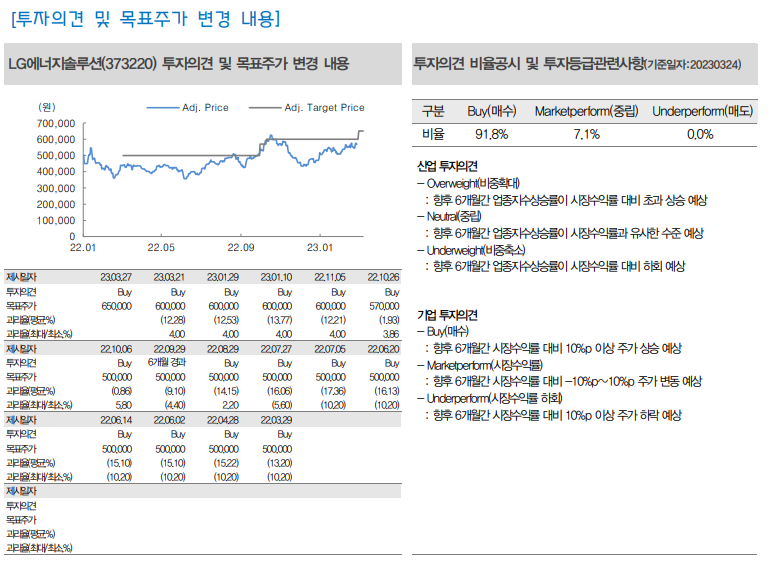Select the date cell '22.09.29'
772x563 pixels.
tap(169, 349)
